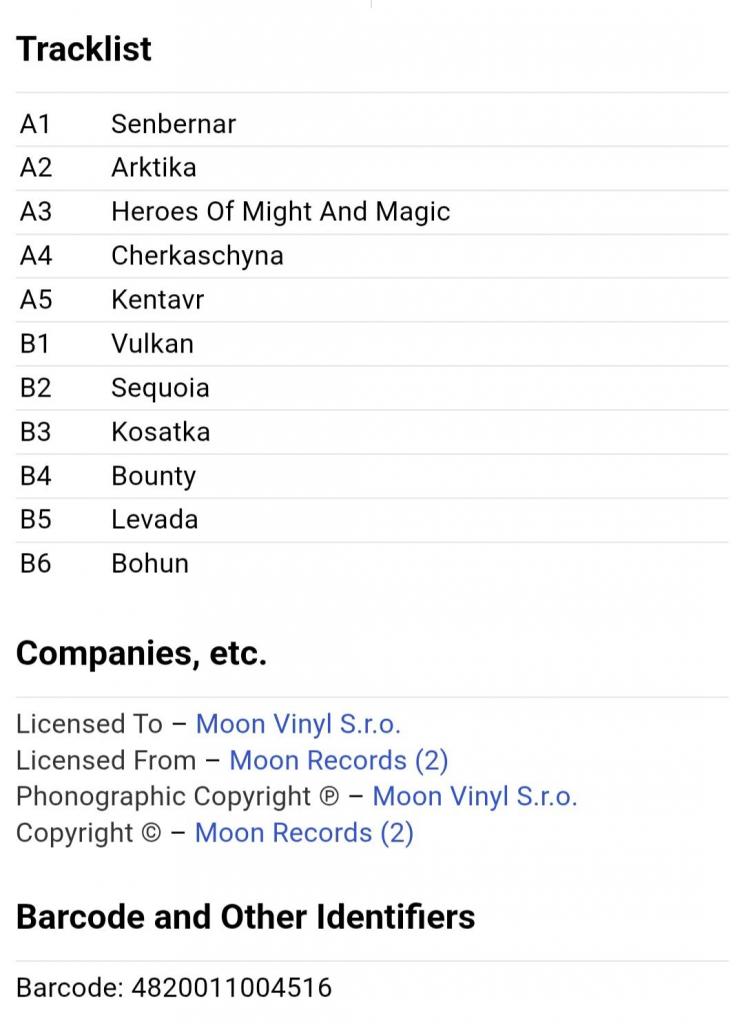
Task: Click Barcode and Other Identifiers heading
Action: 245,916
